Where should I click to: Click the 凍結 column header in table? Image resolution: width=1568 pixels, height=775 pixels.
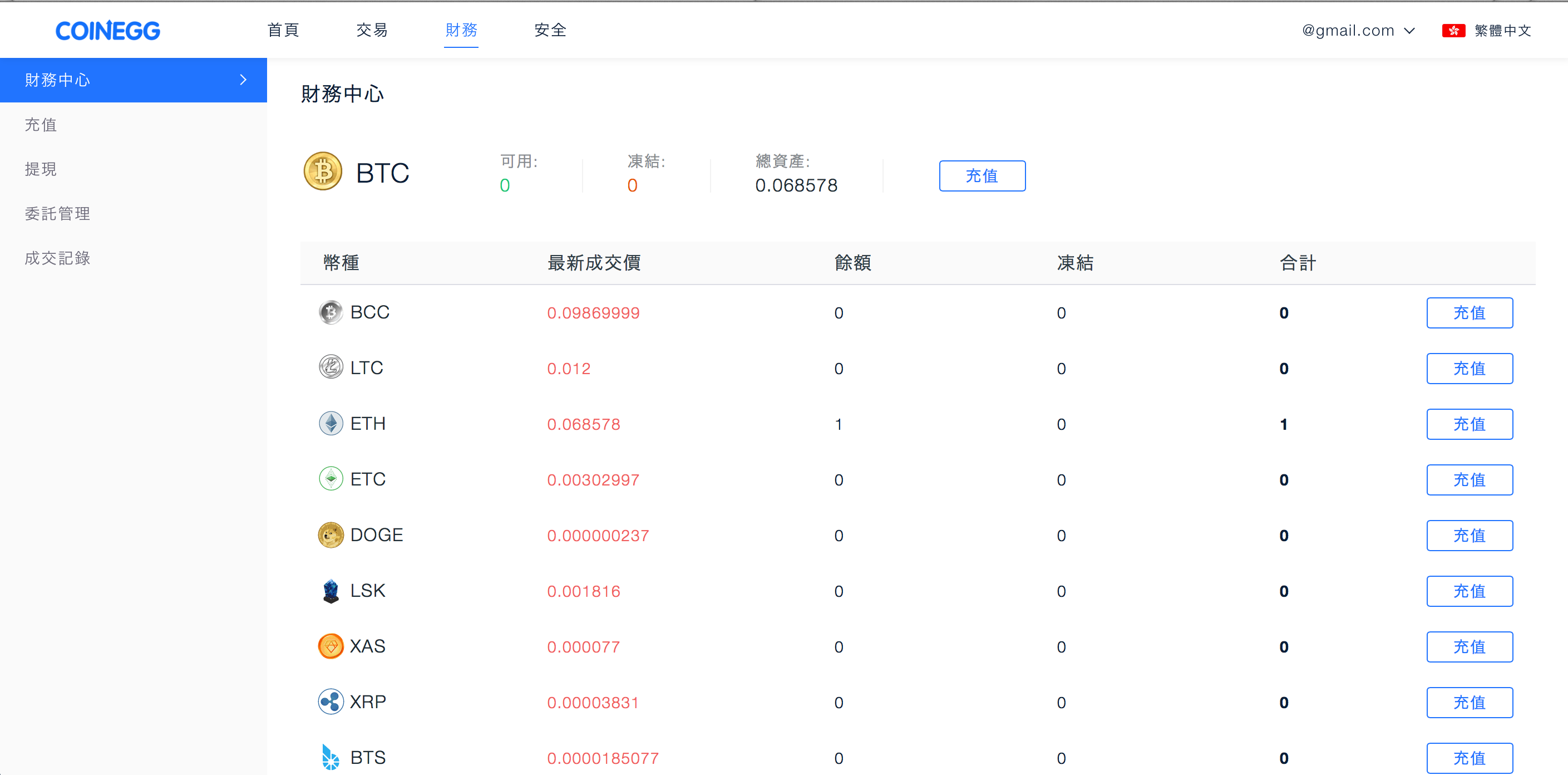[x=1075, y=263]
